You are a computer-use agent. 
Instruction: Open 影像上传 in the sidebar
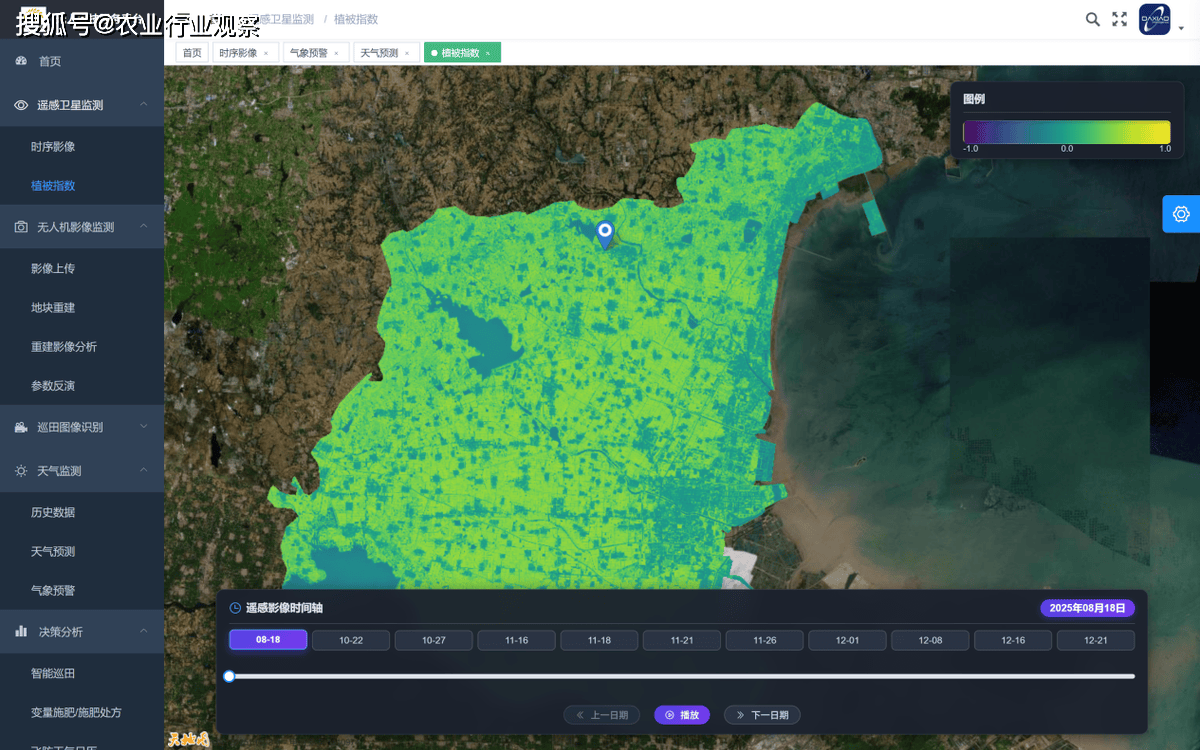[x=53, y=268]
